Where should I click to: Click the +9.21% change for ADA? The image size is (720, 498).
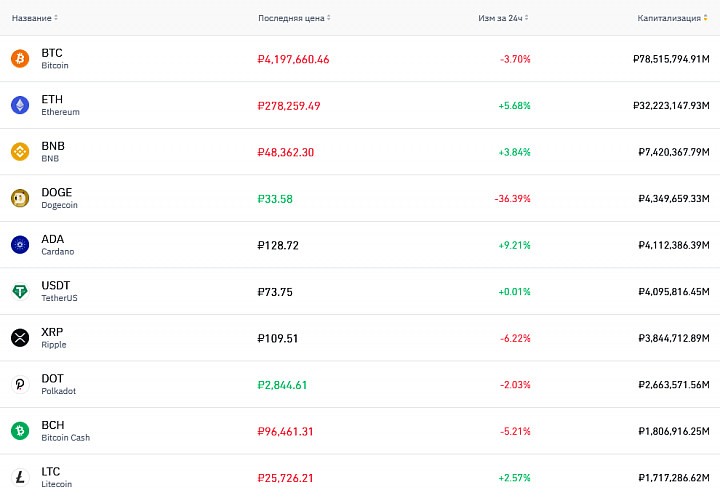pos(514,245)
